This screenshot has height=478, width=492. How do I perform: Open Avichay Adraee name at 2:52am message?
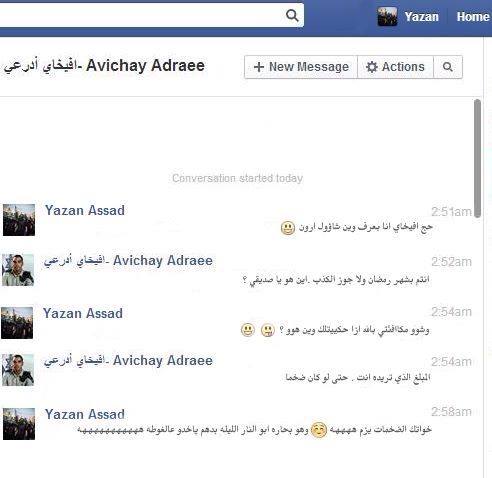(x=128, y=261)
